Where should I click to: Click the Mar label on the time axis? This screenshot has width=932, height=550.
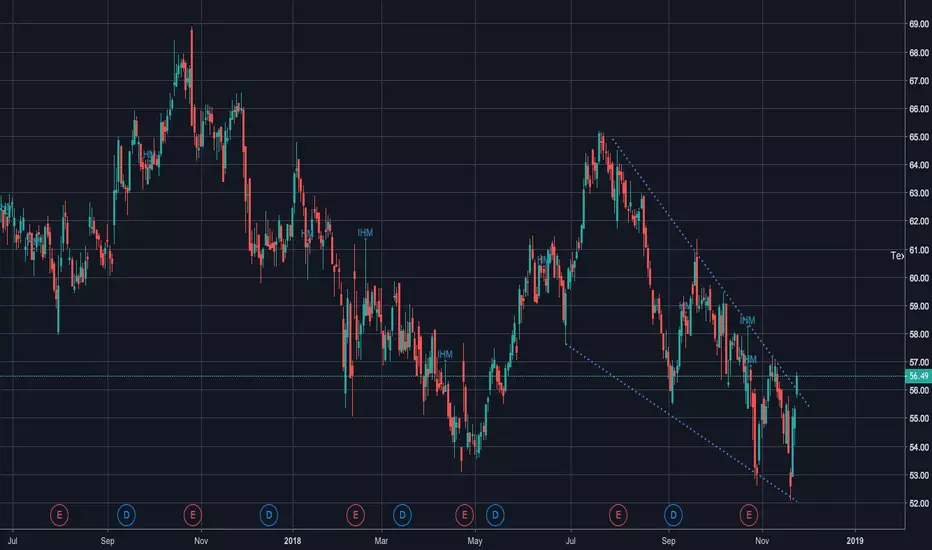[x=381, y=540]
